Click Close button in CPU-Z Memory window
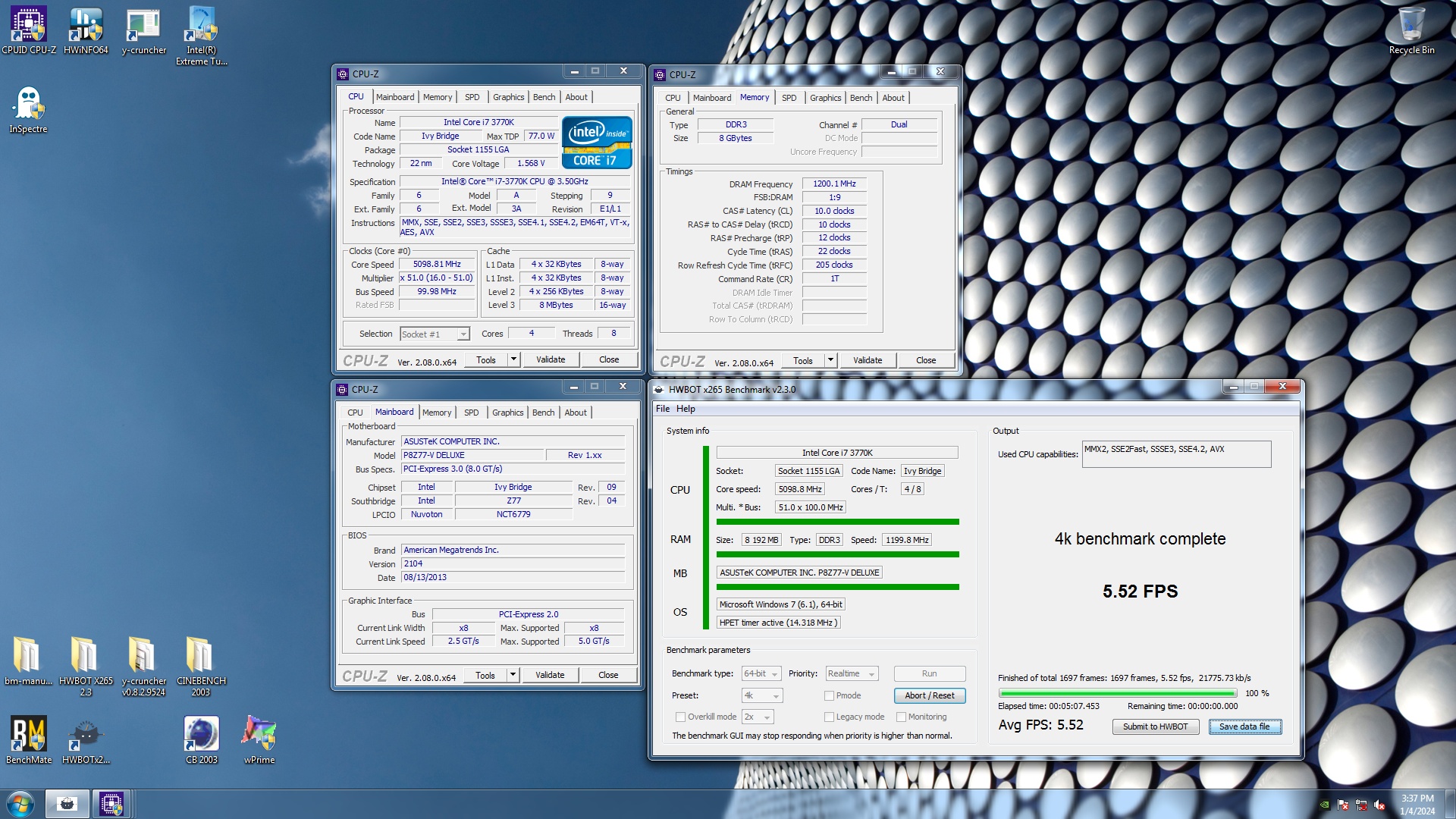Viewport: 1456px width, 819px height. coord(926,360)
